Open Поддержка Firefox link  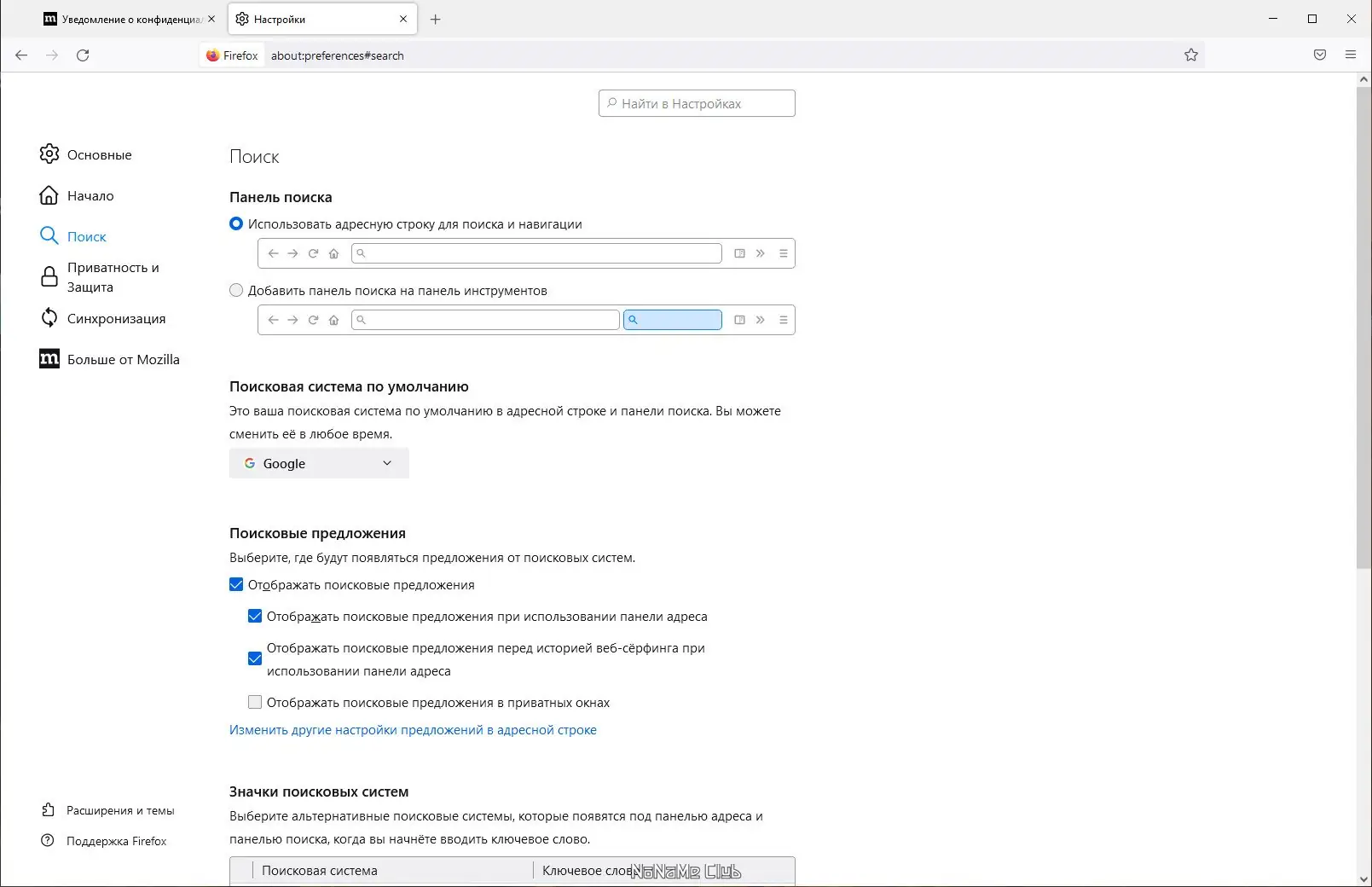click(x=117, y=841)
